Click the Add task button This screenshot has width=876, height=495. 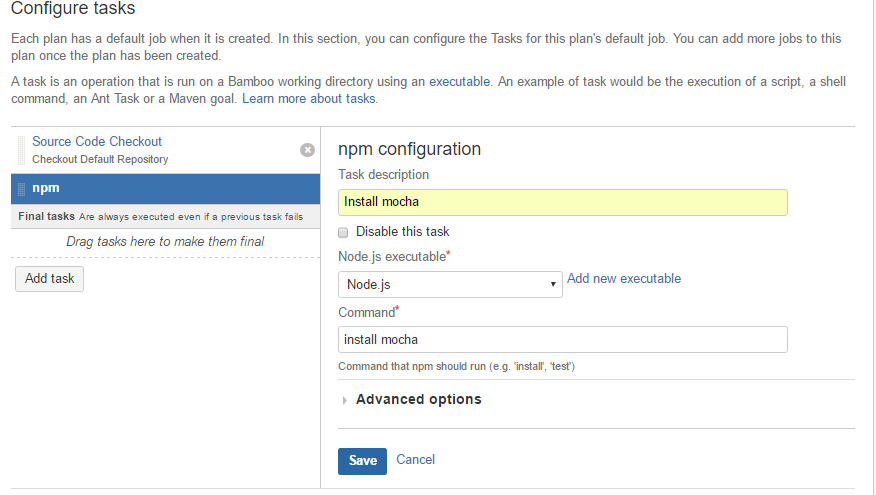click(50, 278)
